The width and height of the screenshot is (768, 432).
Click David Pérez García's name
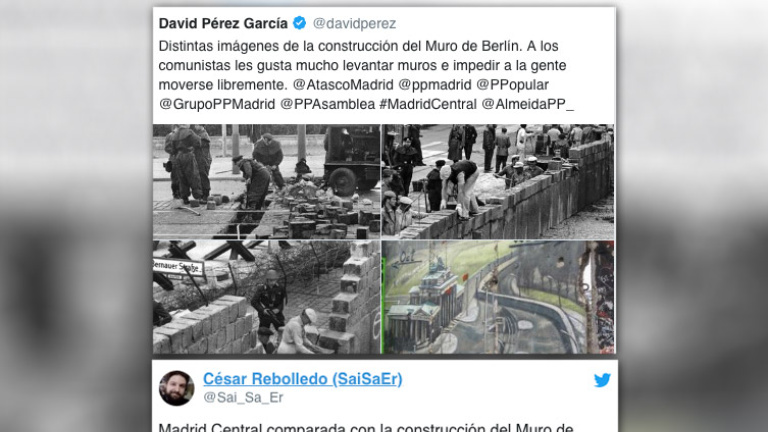pyautogui.click(x=223, y=23)
